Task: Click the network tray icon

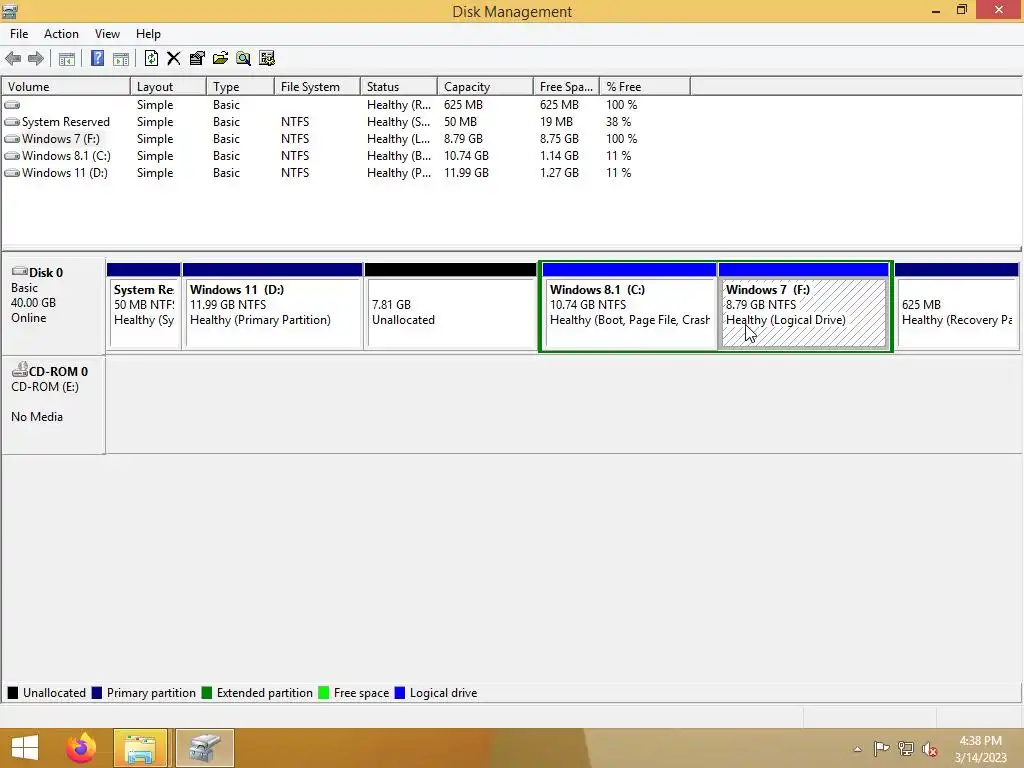Action: (905, 748)
